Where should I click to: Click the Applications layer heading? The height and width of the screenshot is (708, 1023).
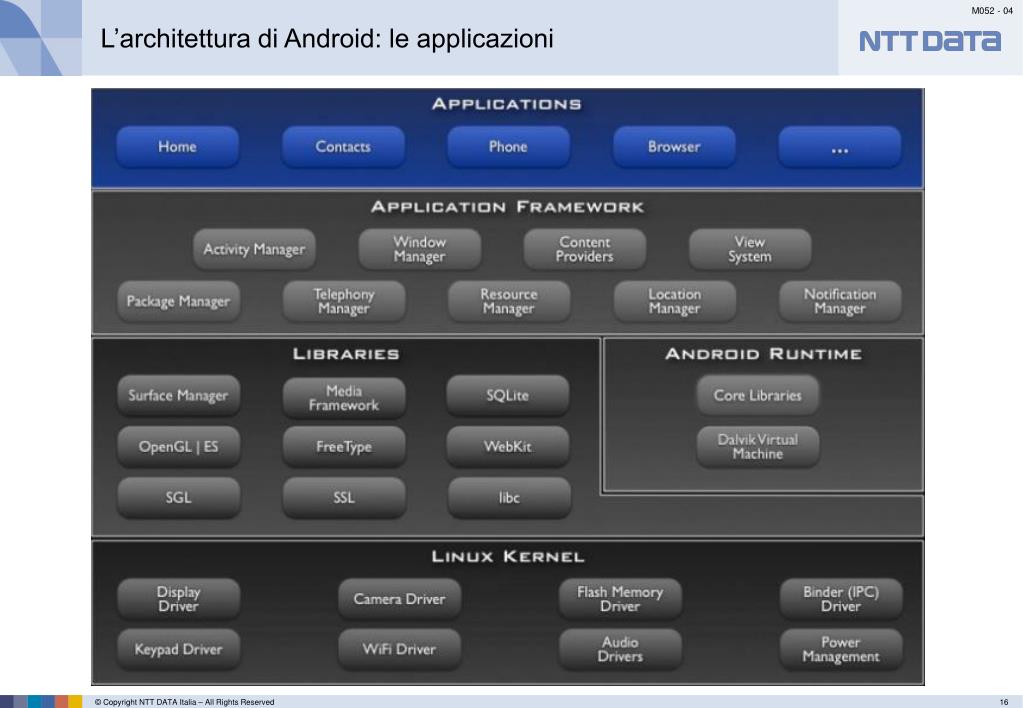click(507, 104)
